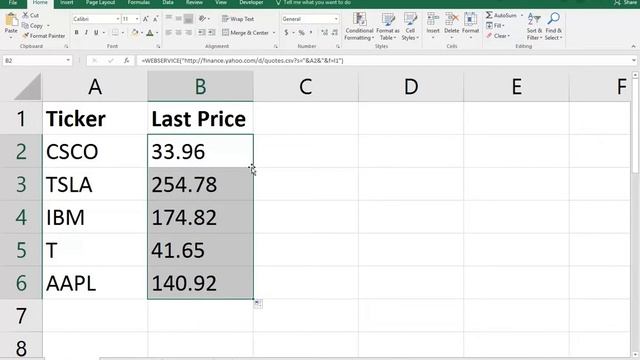Align text left
This screenshot has width=640, height=360.
(169, 33)
